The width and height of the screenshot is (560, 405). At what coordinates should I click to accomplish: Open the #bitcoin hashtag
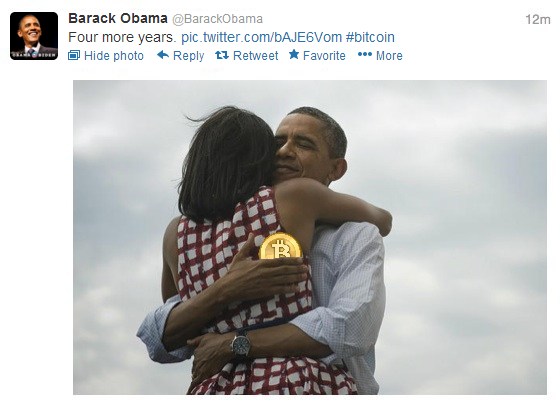coord(370,37)
